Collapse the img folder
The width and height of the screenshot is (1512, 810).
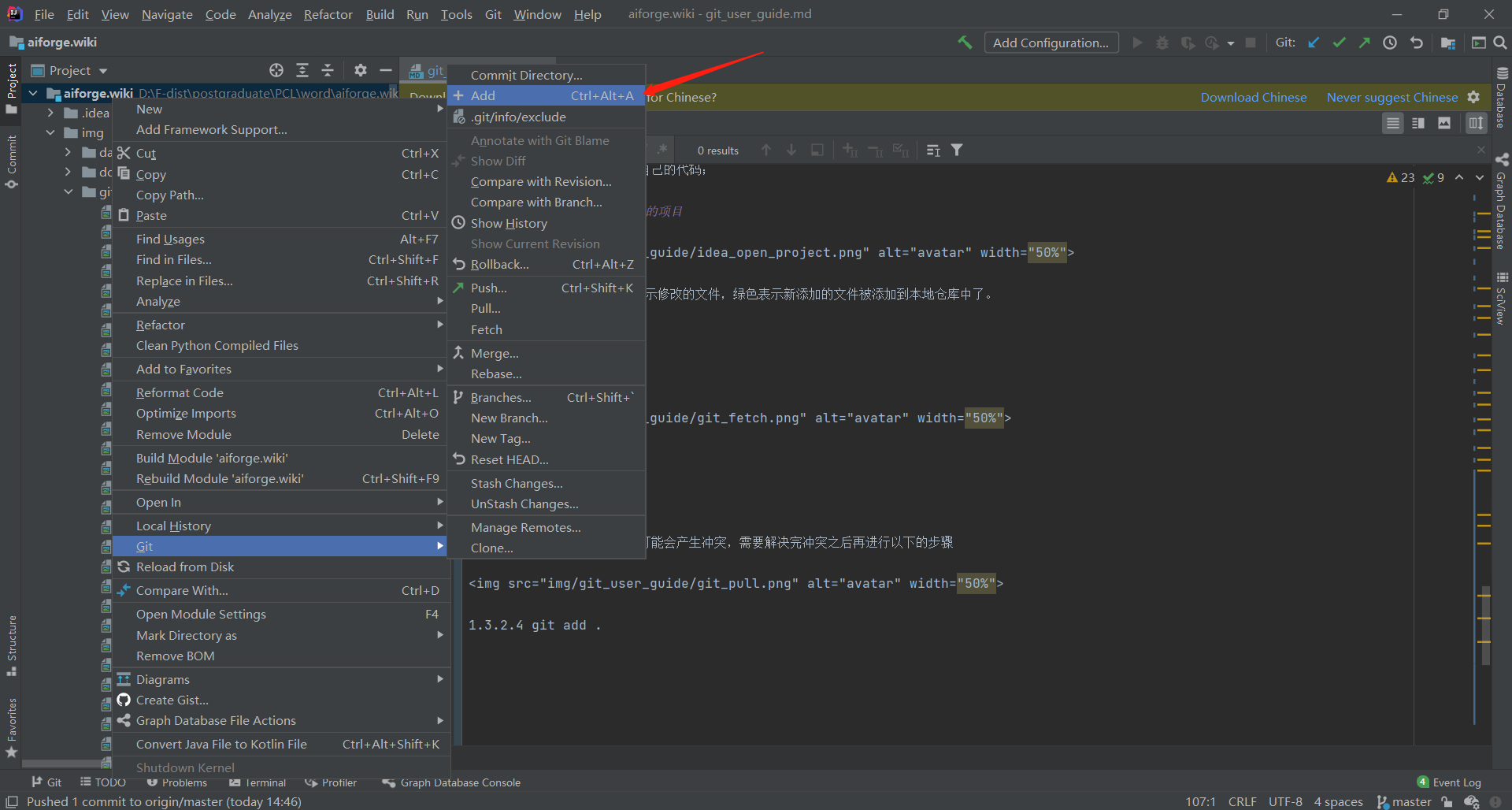(x=50, y=132)
